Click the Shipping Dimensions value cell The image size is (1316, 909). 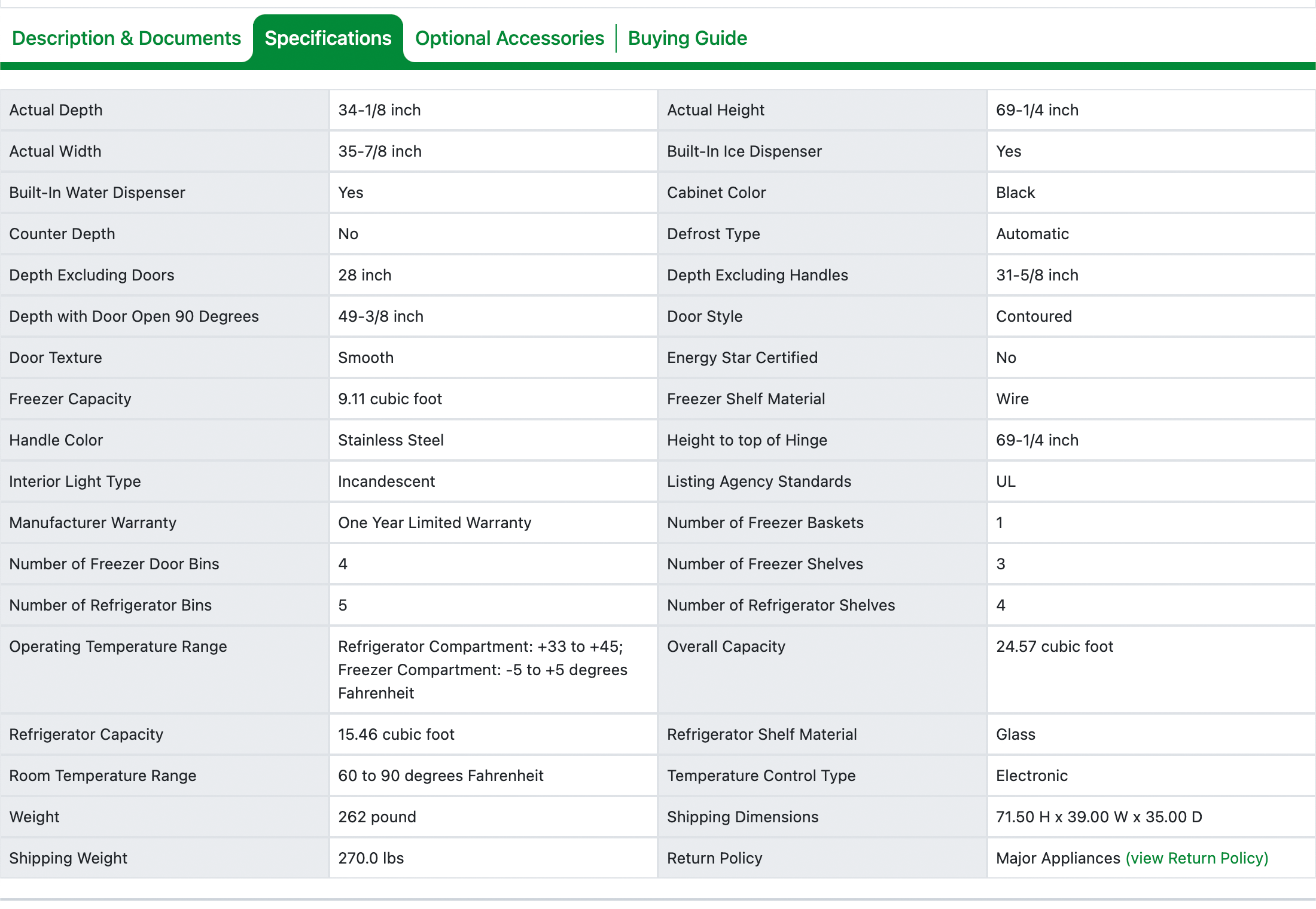[x=1098, y=817]
